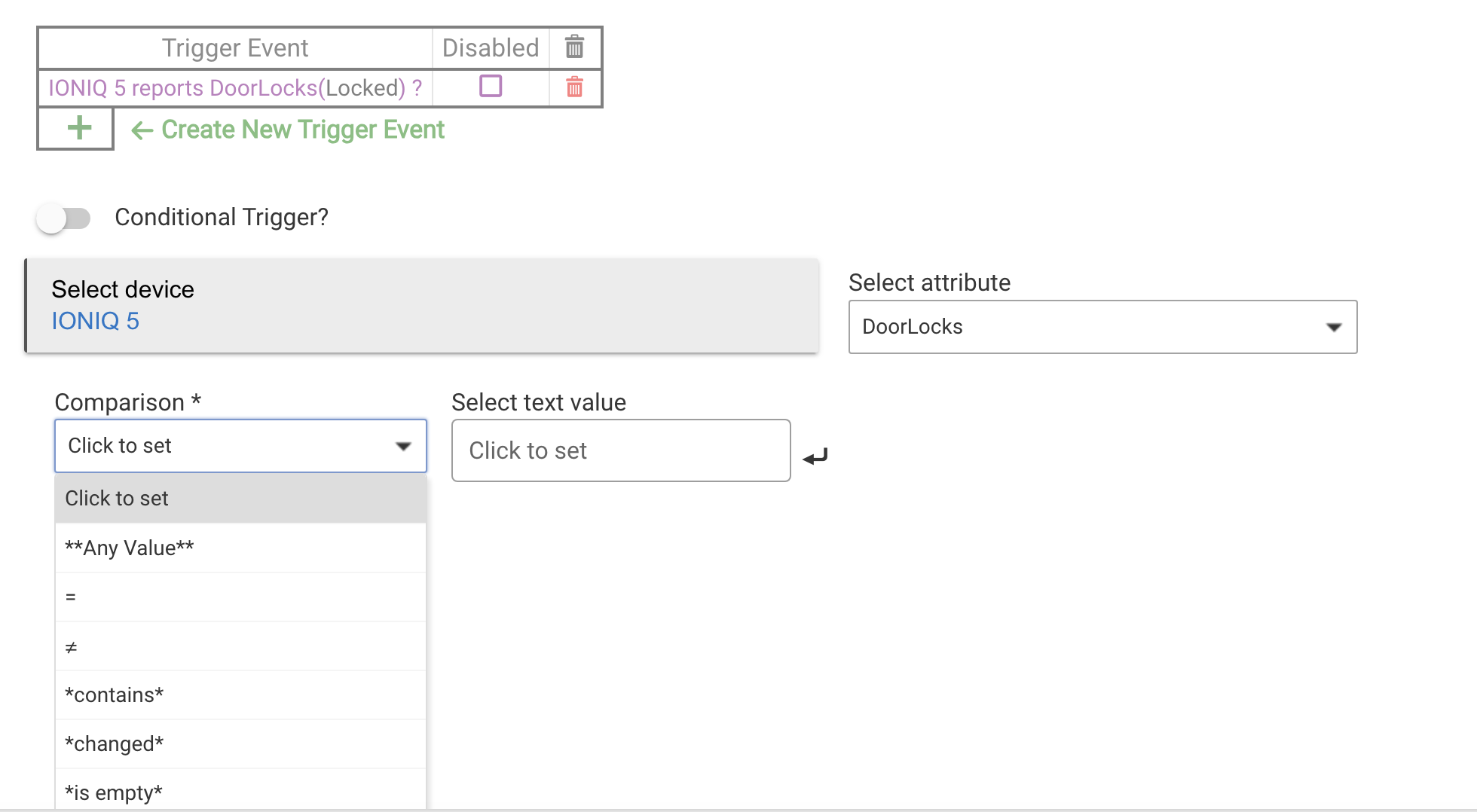
Task: Click the Select attribute dropdown arrow
Action: point(1333,327)
